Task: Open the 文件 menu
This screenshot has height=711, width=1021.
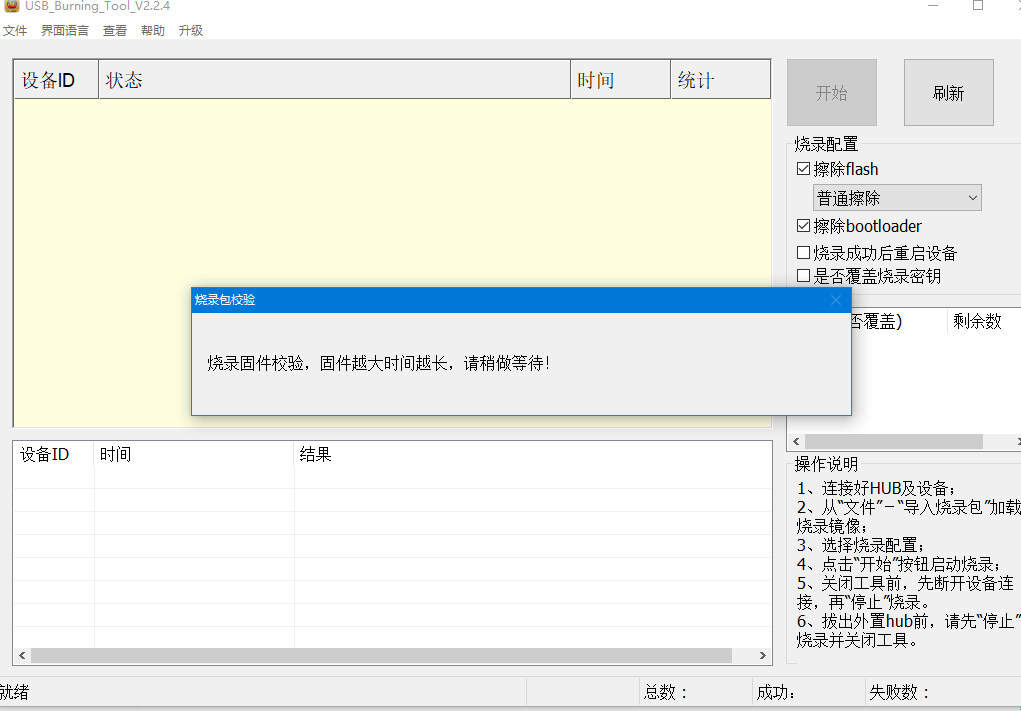Action: point(15,31)
